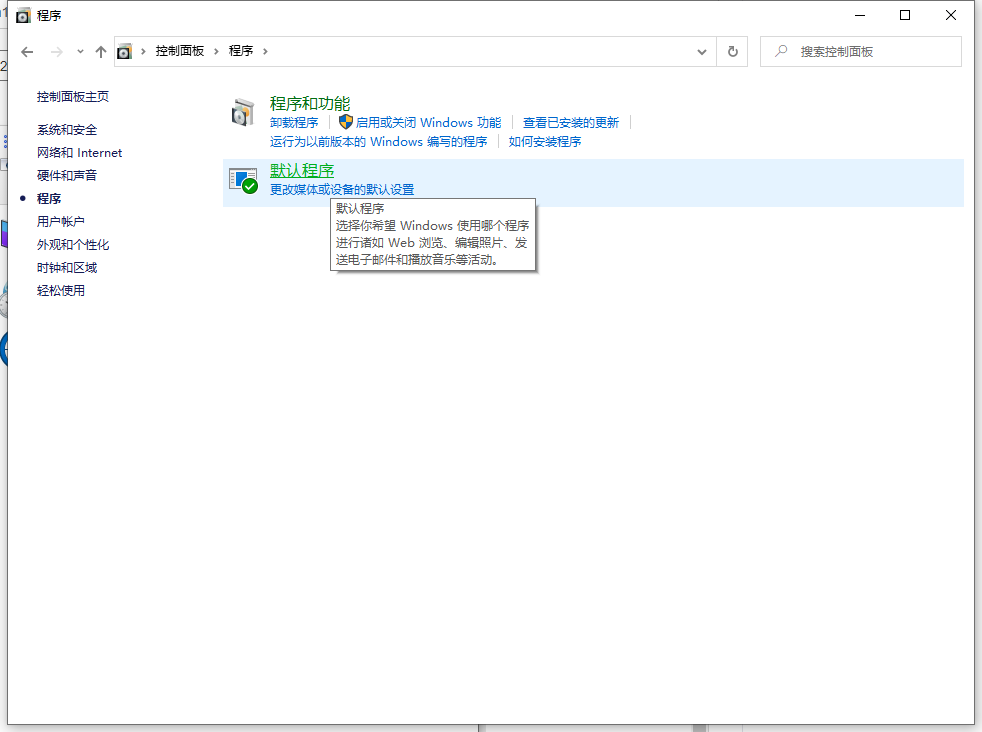Open 如何安装程序 link

[x=545, y=142]
